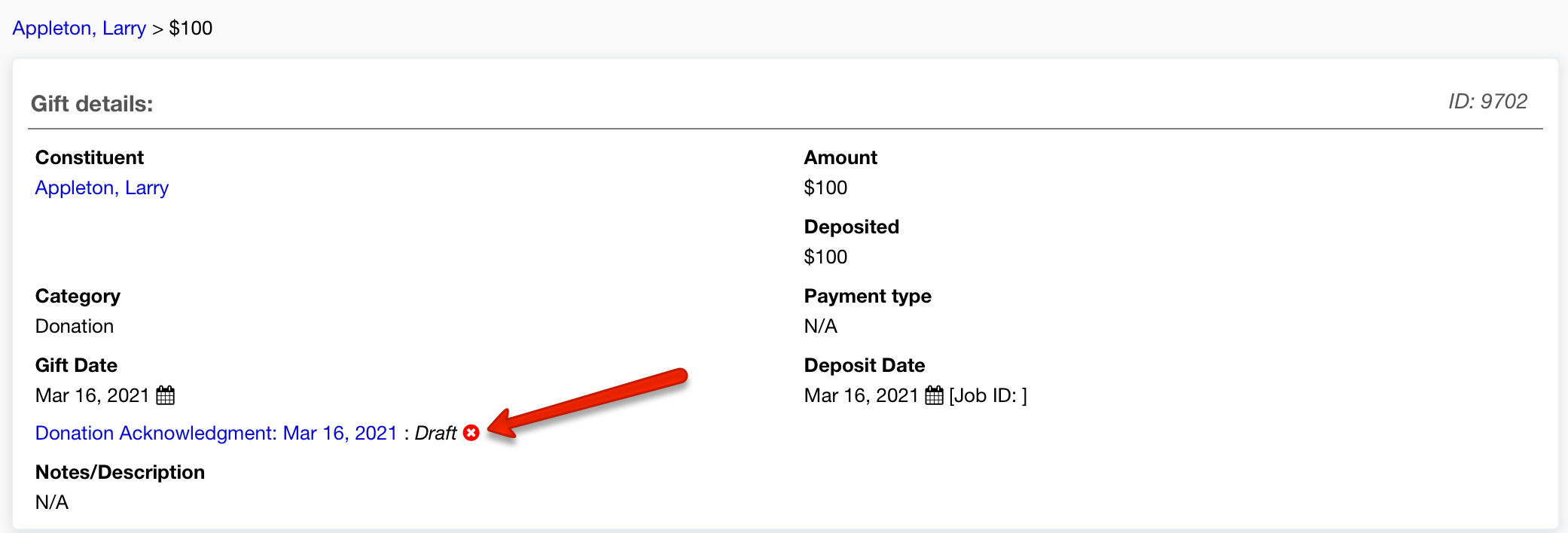Viewport: 1568px width, 533px height.
Task: Click the Gift details heading
Action: tap(92, 104)
